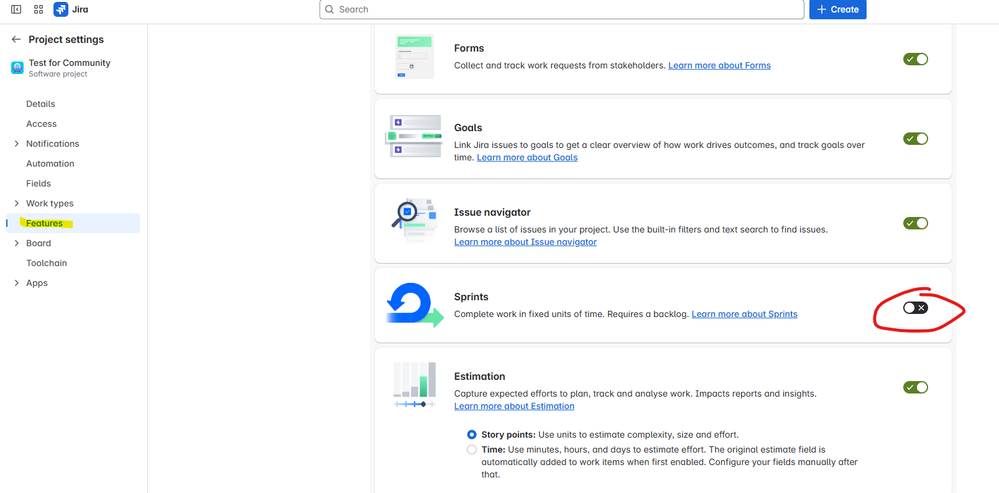The width and height of the screenshot is (999, 493).
Task: Collapse the sidebar with the top-left panel icon
Action: (x=16, y=10)
